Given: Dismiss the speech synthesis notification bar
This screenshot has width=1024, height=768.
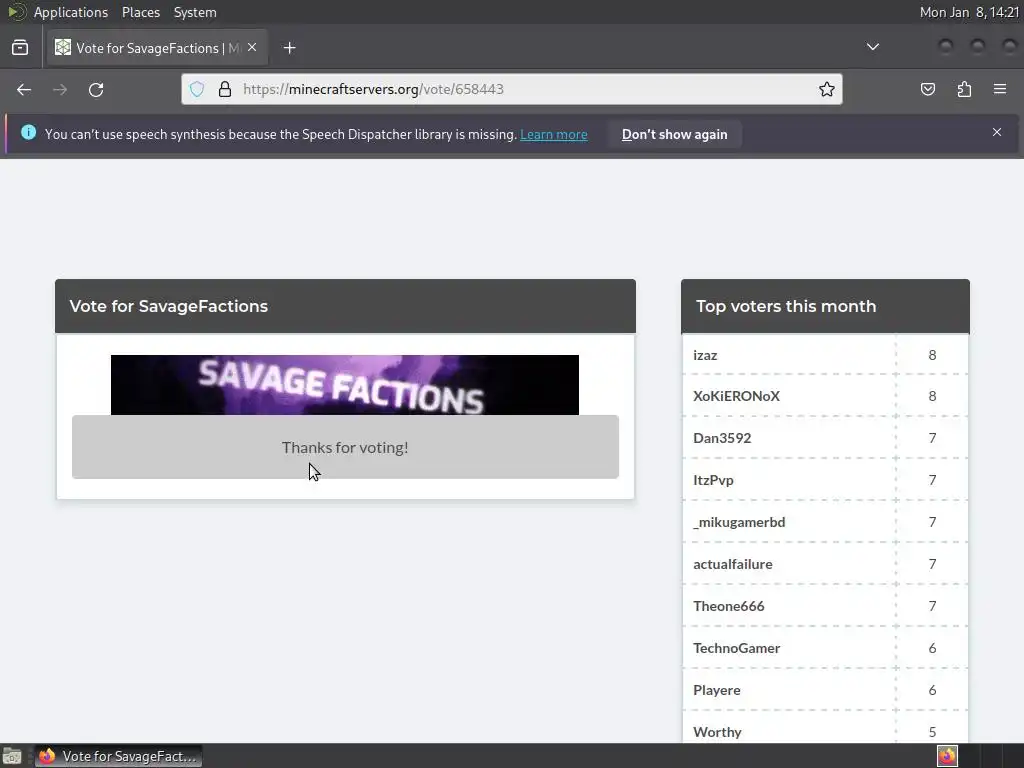Looking at the screenshot, I should pos(997,132).
